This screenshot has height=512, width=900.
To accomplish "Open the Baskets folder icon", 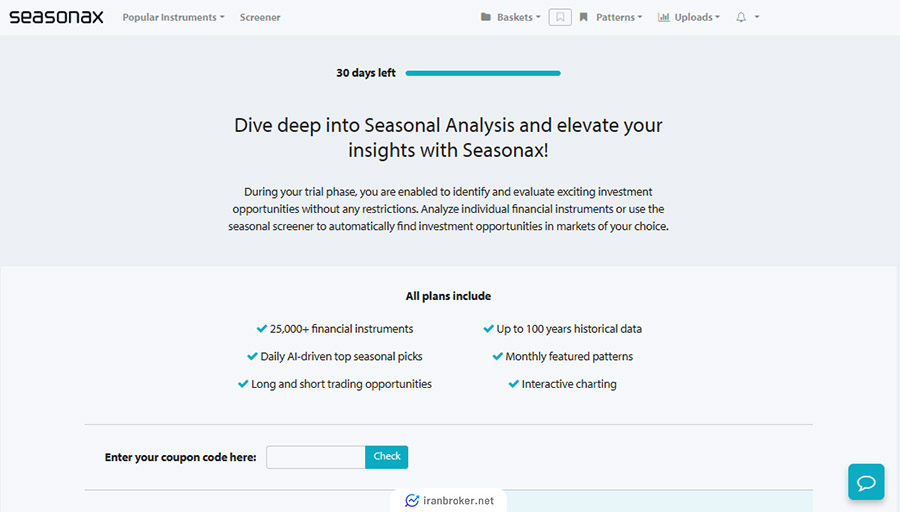I will click(x=486, y=17).
